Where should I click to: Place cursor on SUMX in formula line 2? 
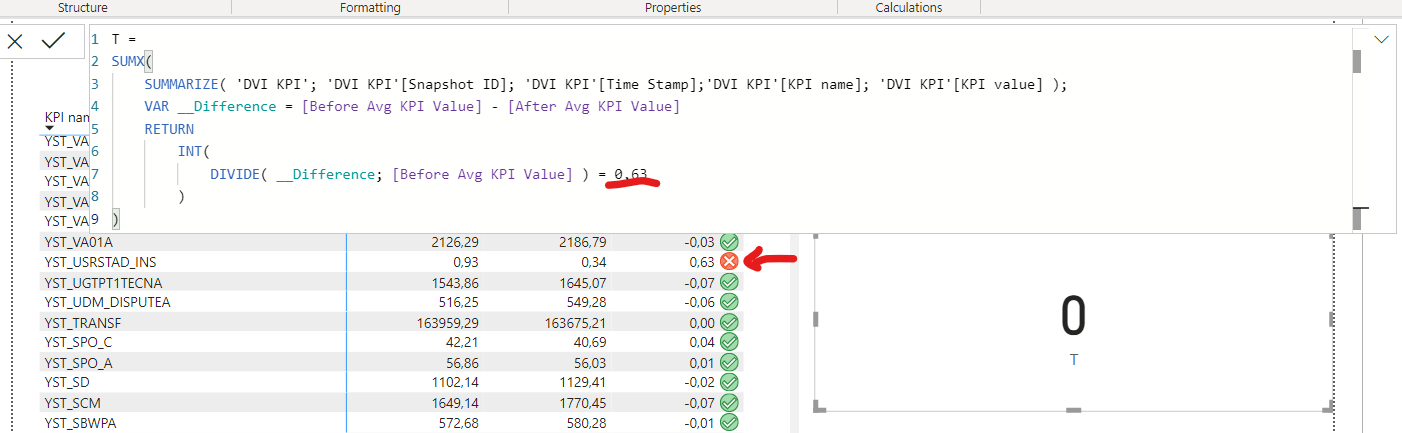(128, 62)
